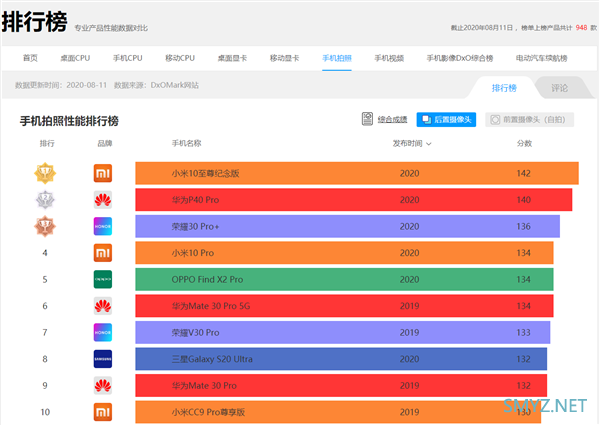Screen dimensions: 600x425
Task: Click the 排行 column header
Action: tap(47, 143)
